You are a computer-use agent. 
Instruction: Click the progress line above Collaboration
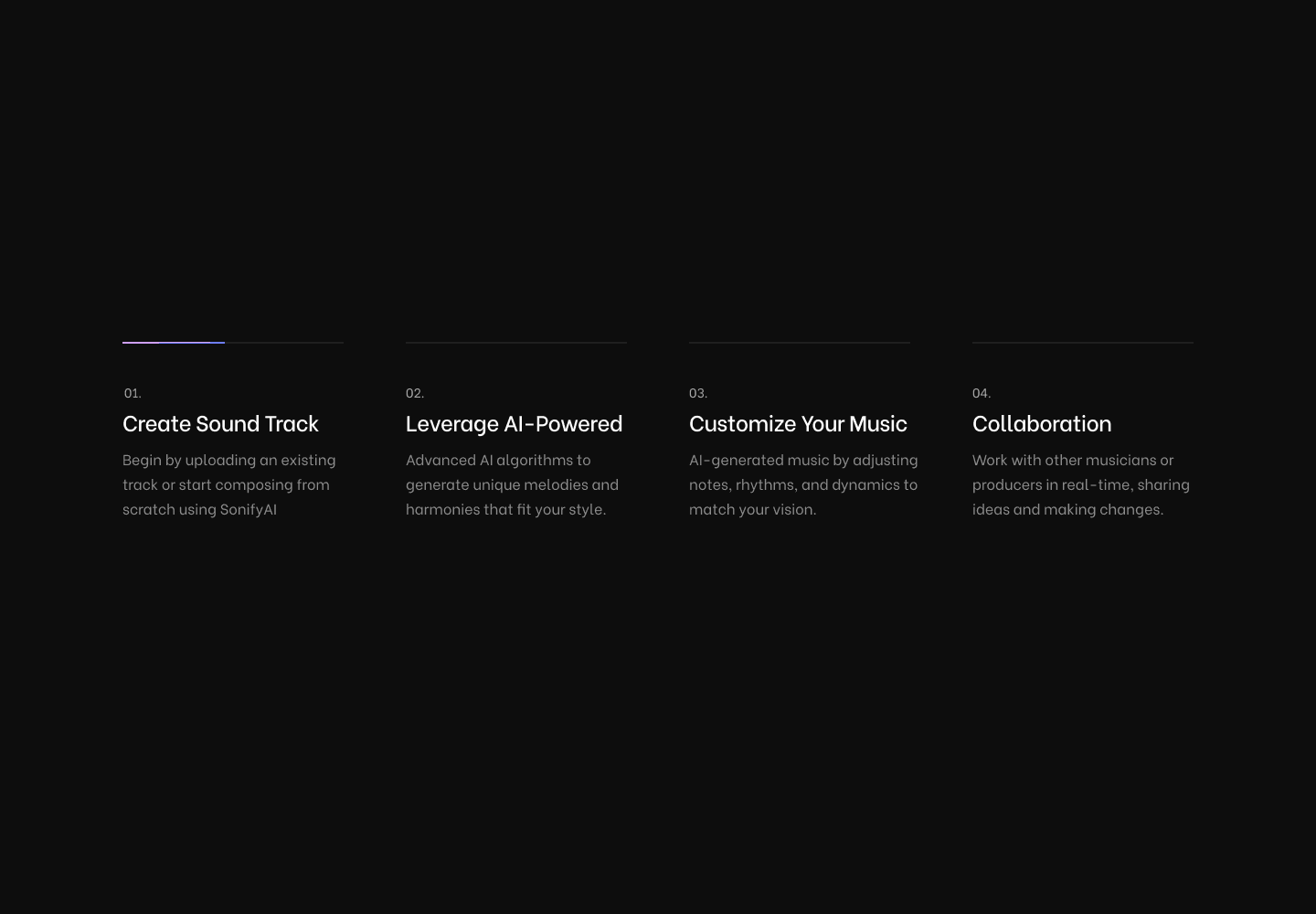1083,343
